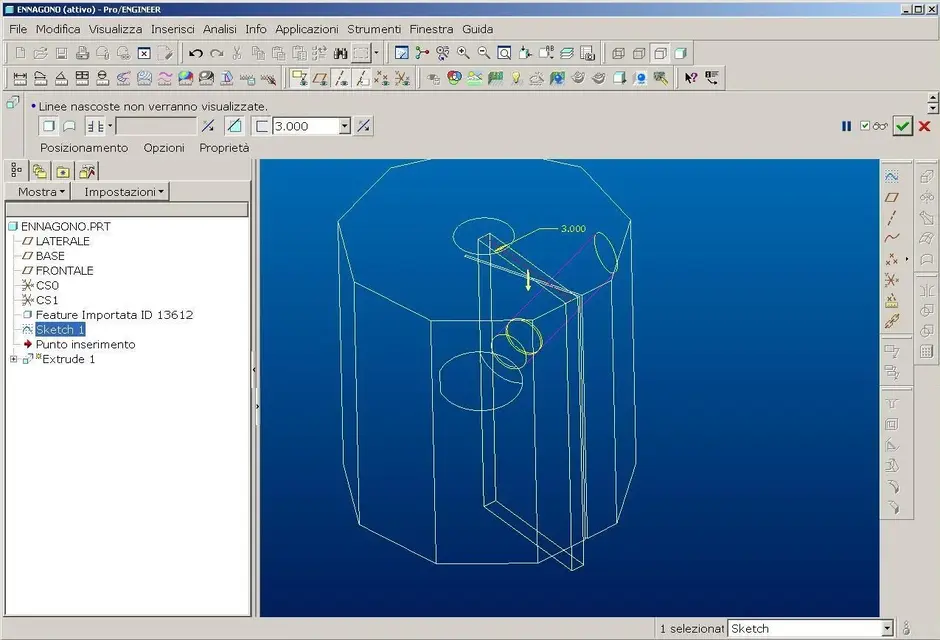Open the Proprietà panel
The height and width of the screenshot is (640, 940).
(x=224, y=147)
